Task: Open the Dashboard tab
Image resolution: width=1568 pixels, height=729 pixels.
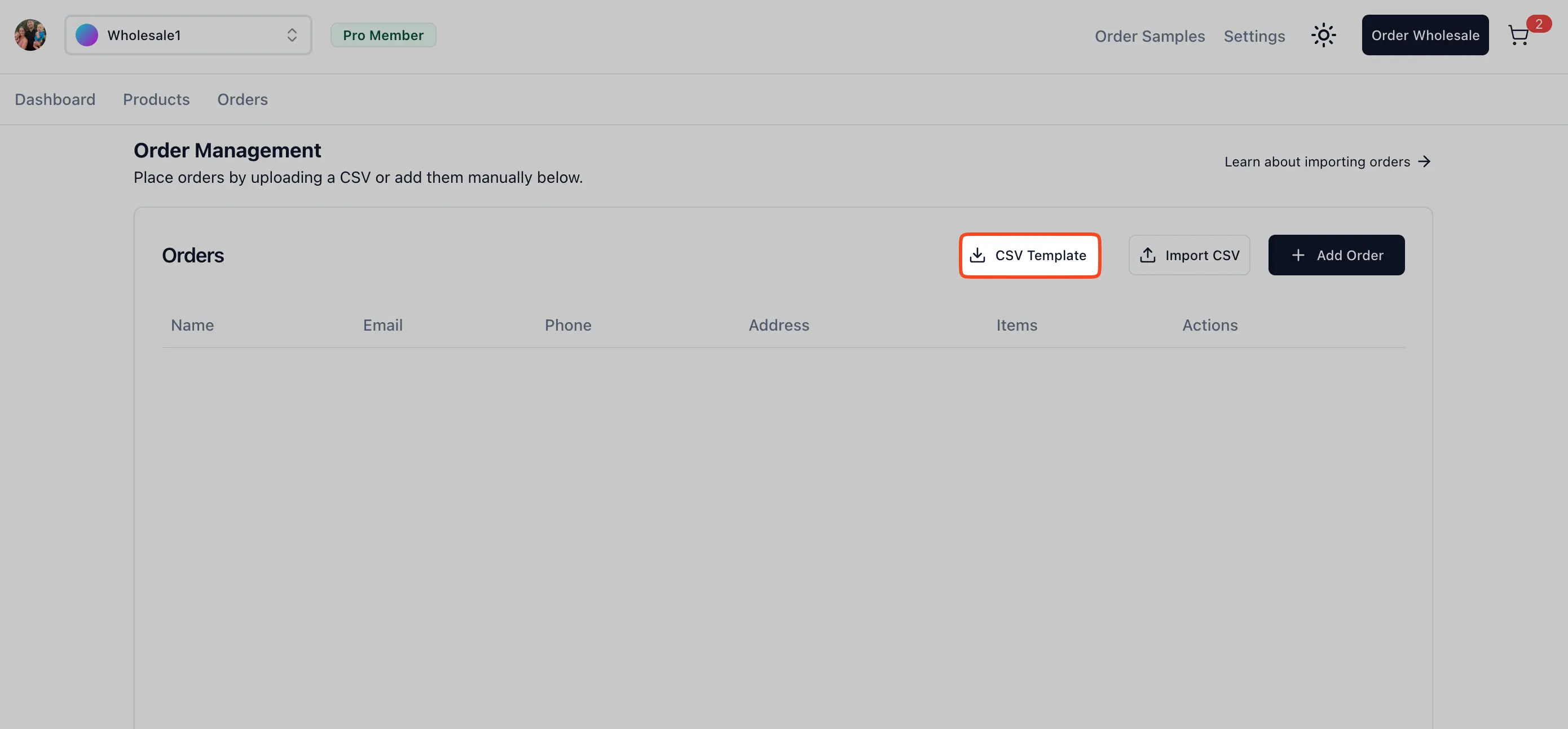Action: click(55, 99)
